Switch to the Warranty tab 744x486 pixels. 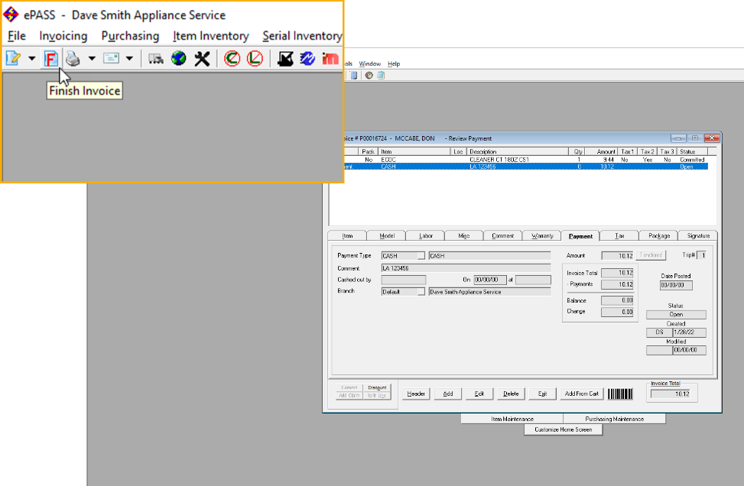point(541,236)
